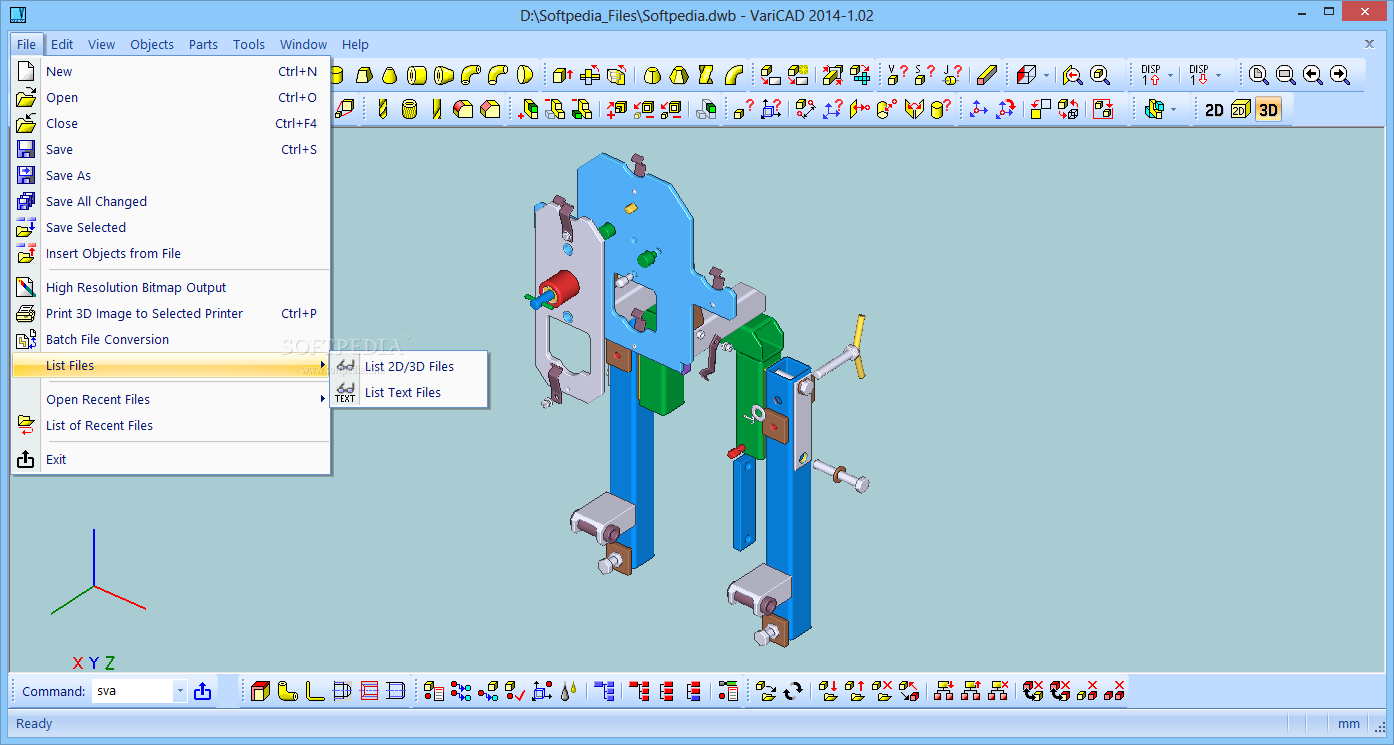Viewport: 1394px width, 745px height.
Task: Click the S? surface check icon
Action: (925, 75)
